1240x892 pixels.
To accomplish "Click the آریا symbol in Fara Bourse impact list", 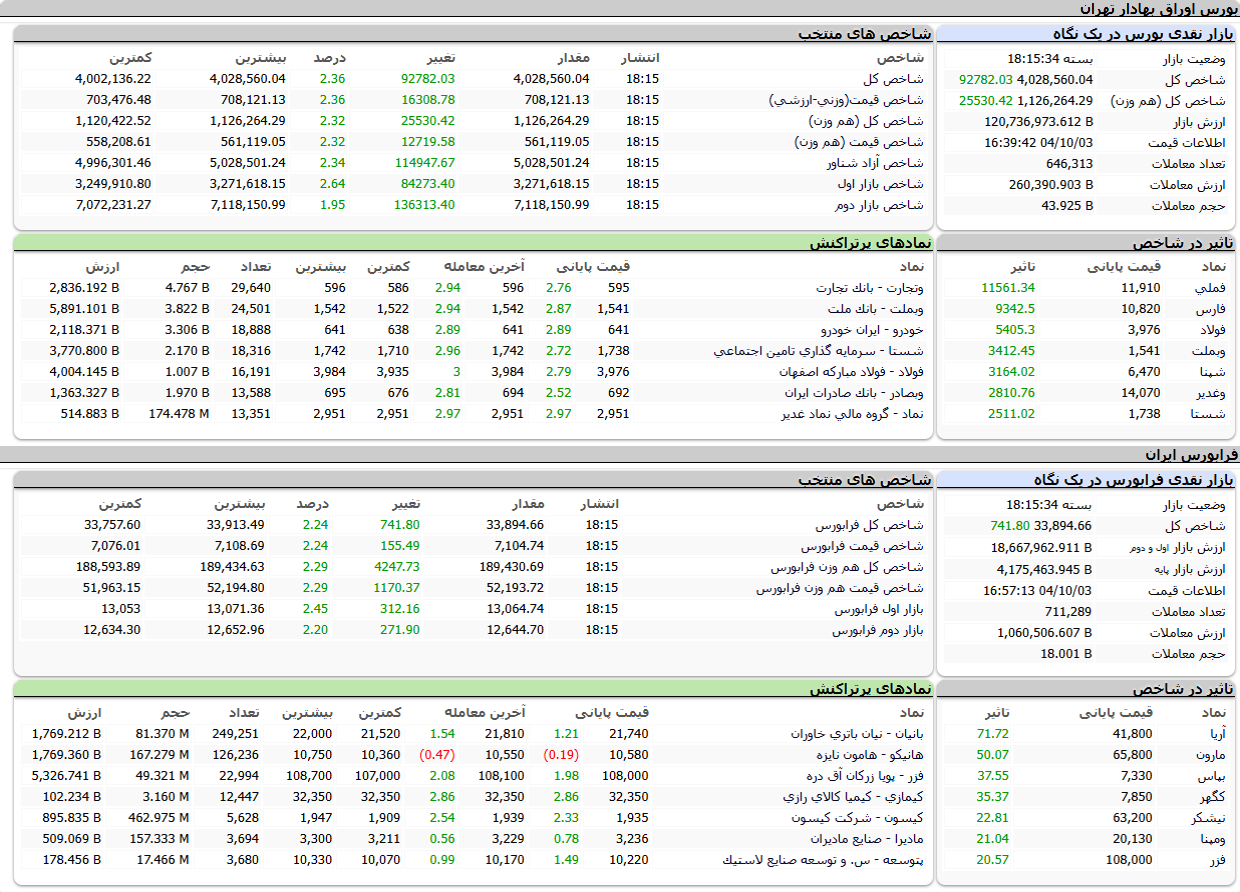I will pos(1216,734).
